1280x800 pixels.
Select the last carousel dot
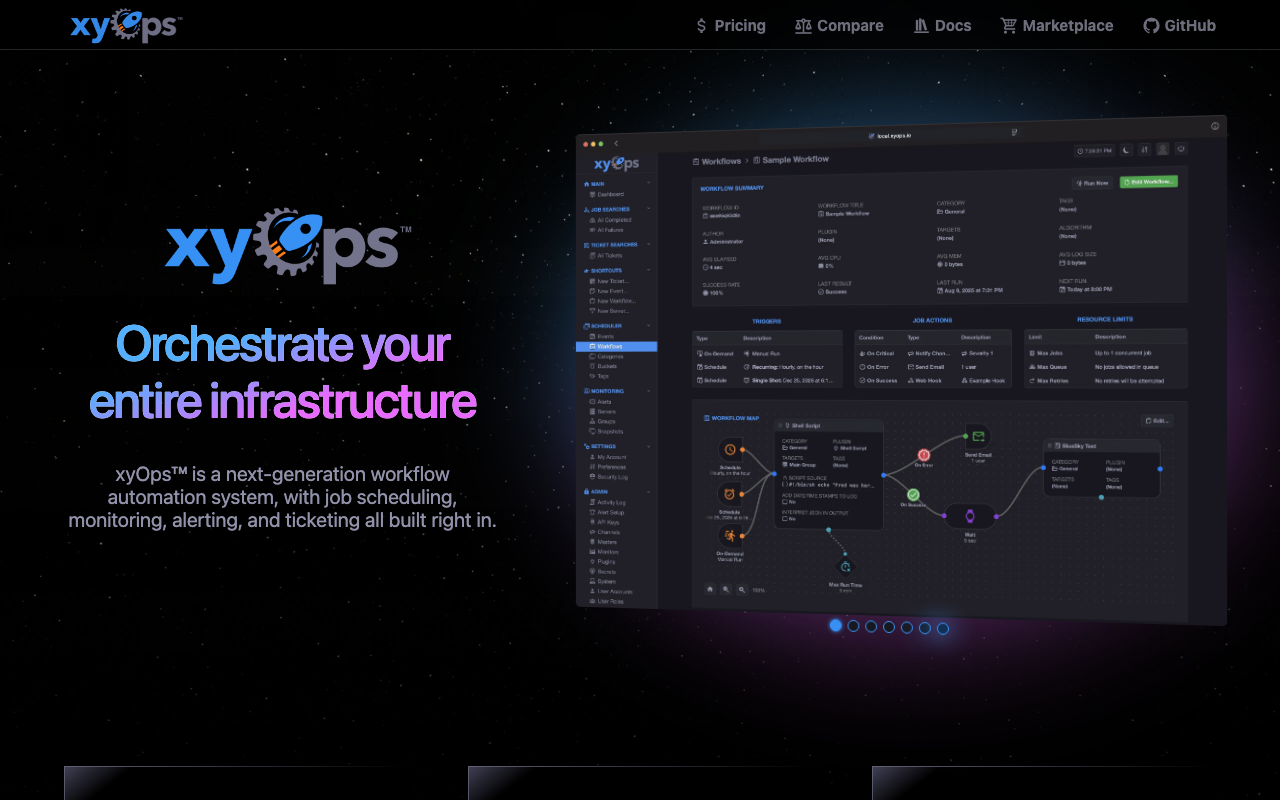[x=943, y=628]
